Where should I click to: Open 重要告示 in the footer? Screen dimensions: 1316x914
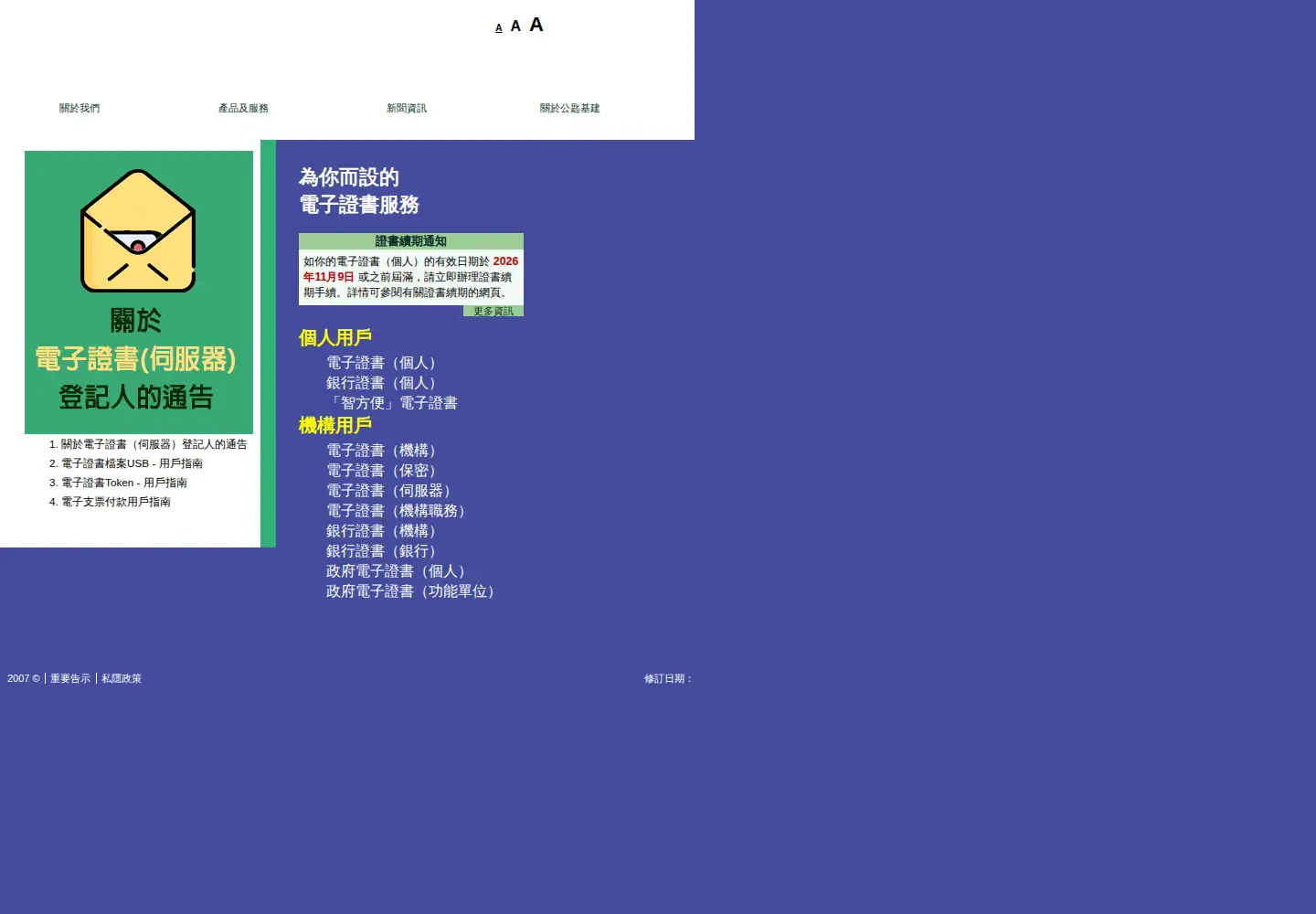point(70,678)
